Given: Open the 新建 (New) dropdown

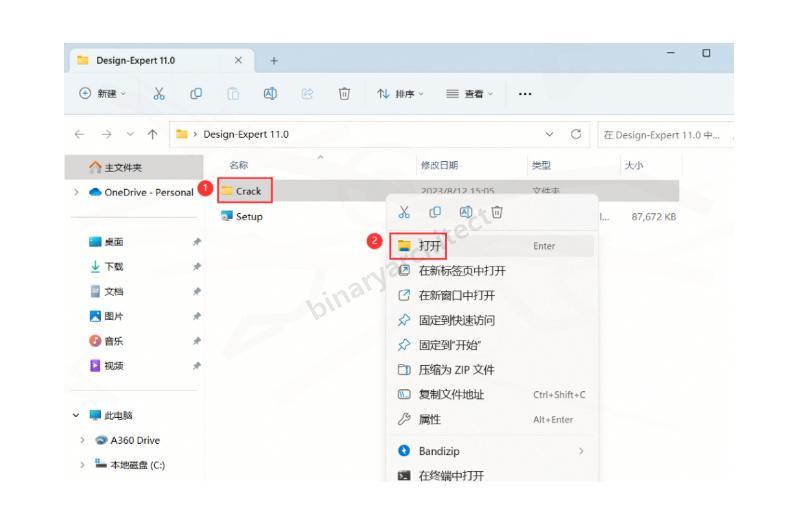Looking at the screenshot, I should pyautogui.click(x=102, y=94).
